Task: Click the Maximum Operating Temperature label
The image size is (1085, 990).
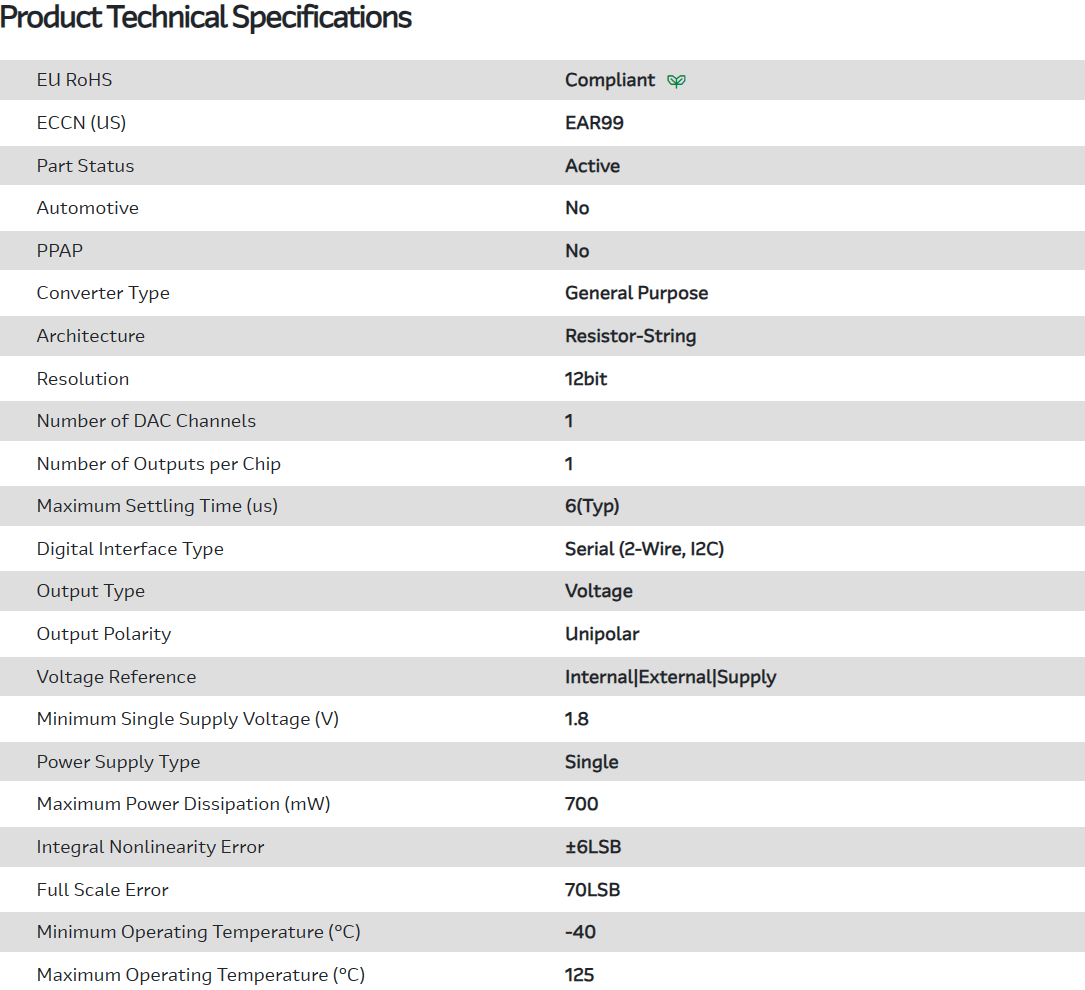Action: coord(200,975)
